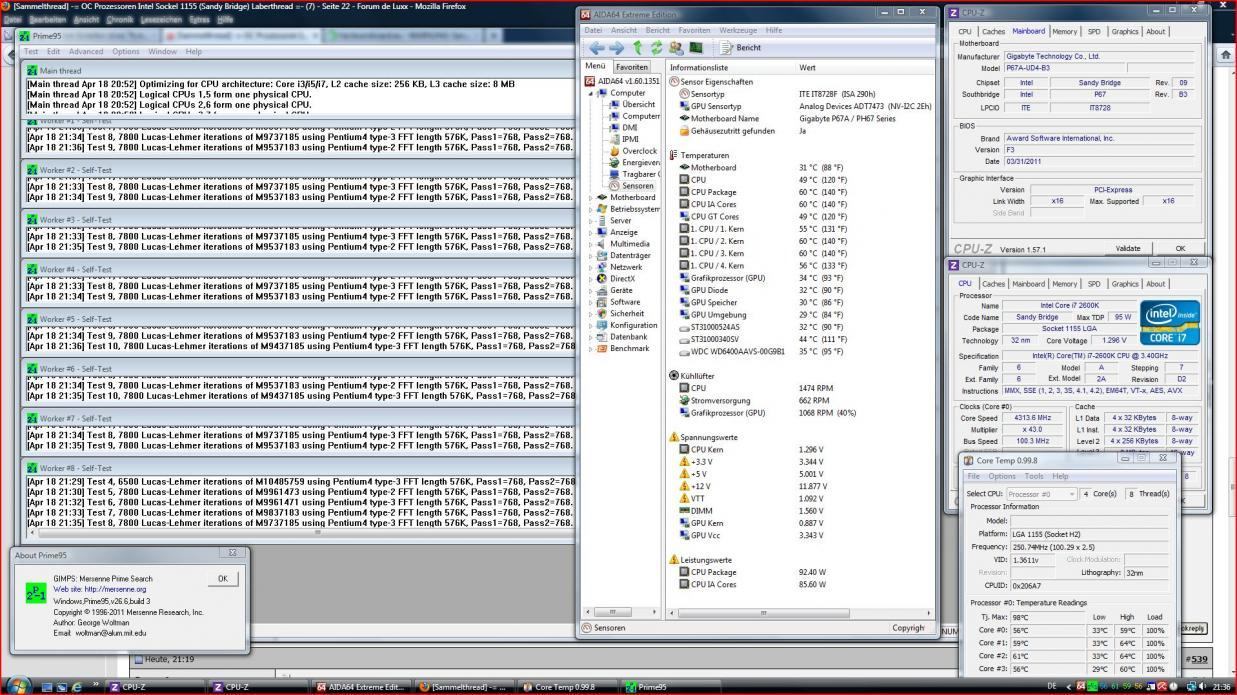Viewport: 1237px width, 695px height.
Task: Expand the Betriebssystem node in AIDA64 tree
Action: pyautogui.click(x=590, y=209)
